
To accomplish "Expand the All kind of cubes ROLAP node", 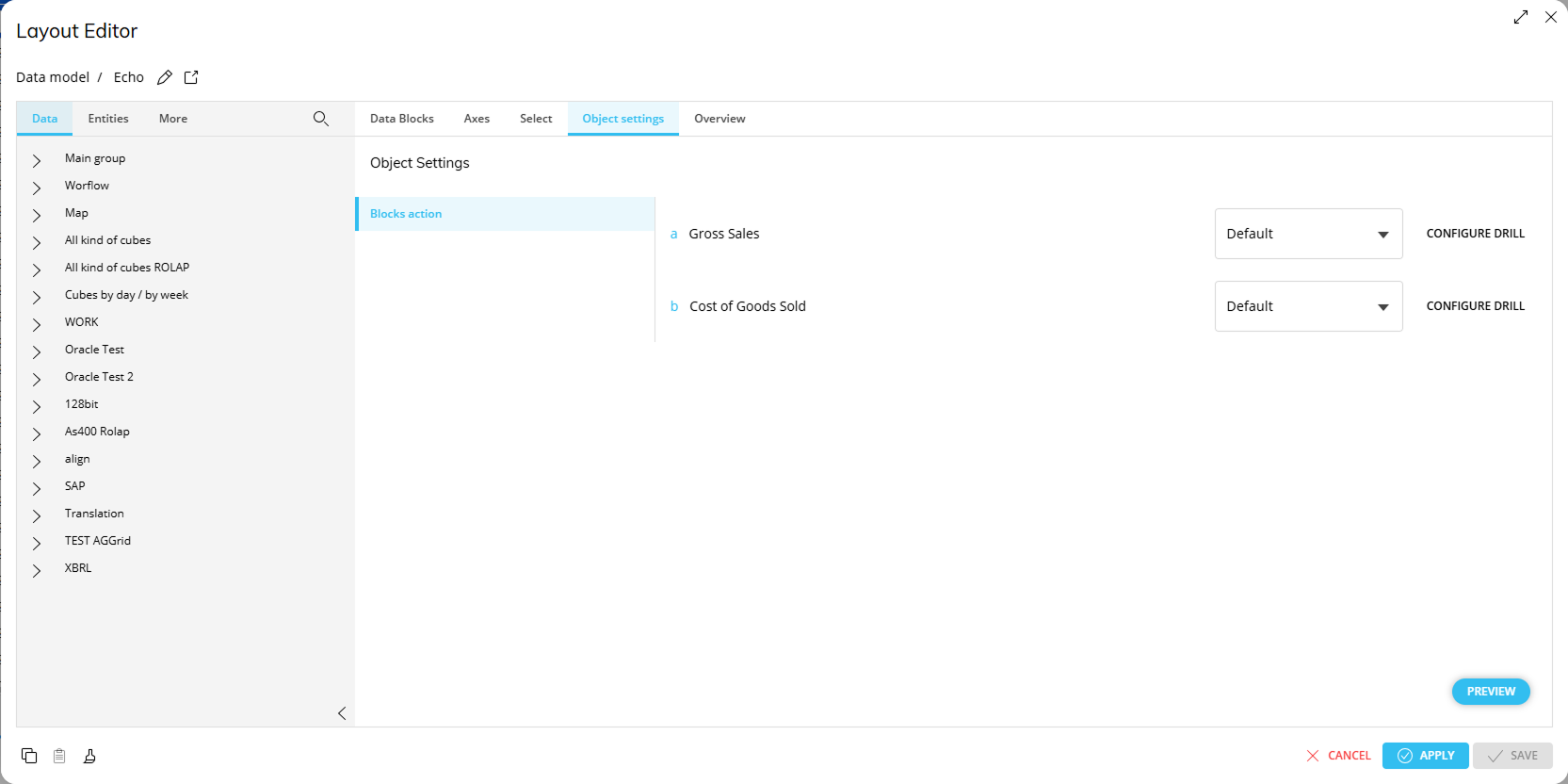I will pos(37,269).
